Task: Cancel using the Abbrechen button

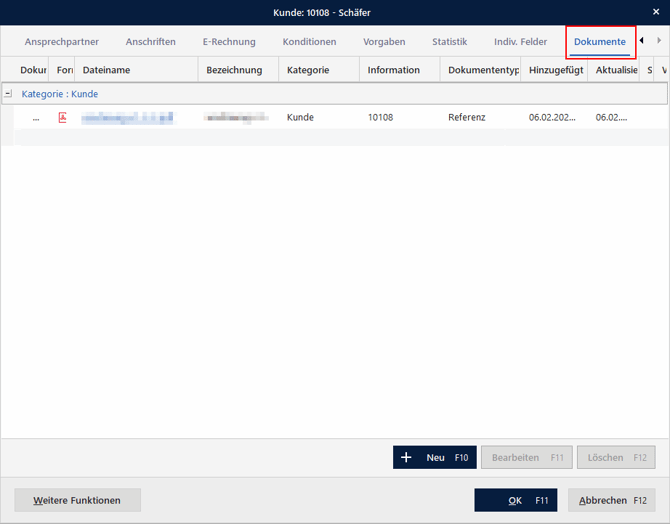Action: coord(611,500)
